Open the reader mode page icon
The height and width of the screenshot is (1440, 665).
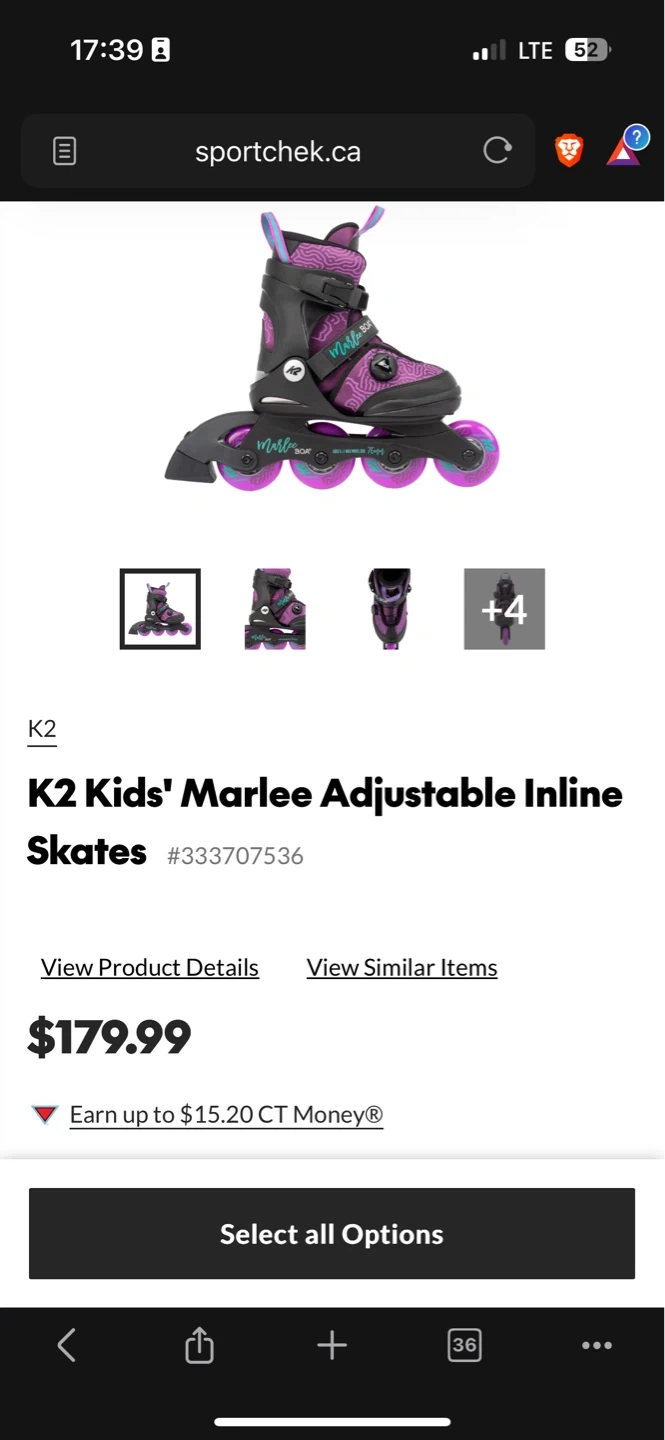click(x=65, y=152)
